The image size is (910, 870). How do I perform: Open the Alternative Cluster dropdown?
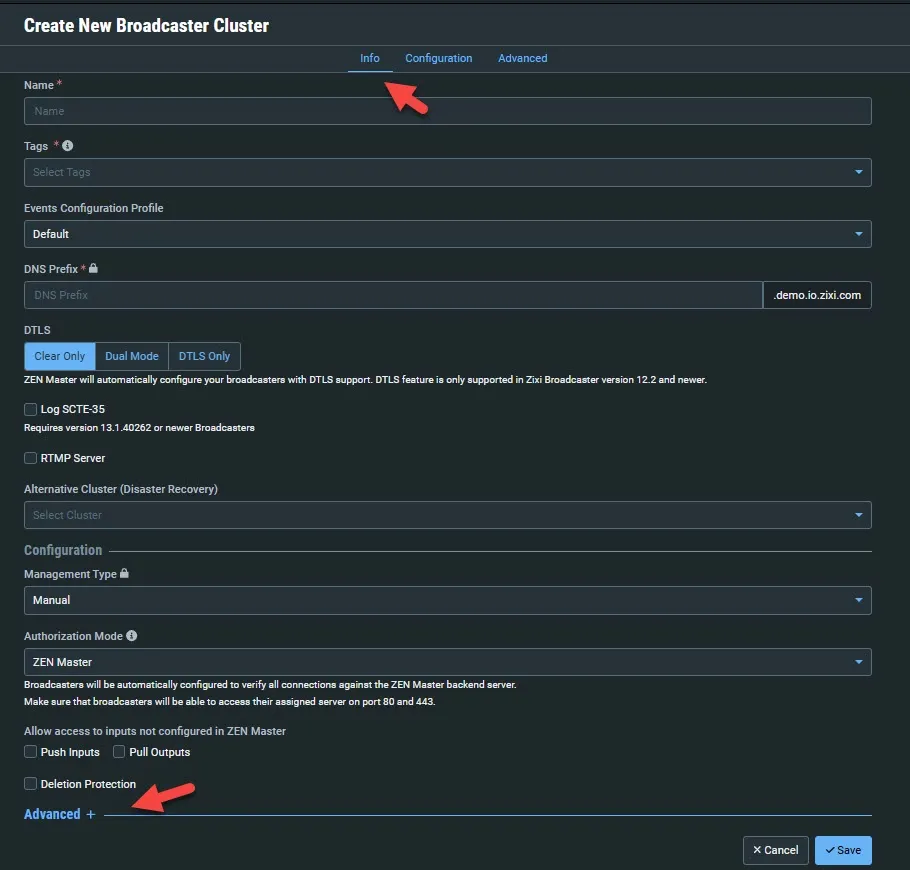point(447,515)
